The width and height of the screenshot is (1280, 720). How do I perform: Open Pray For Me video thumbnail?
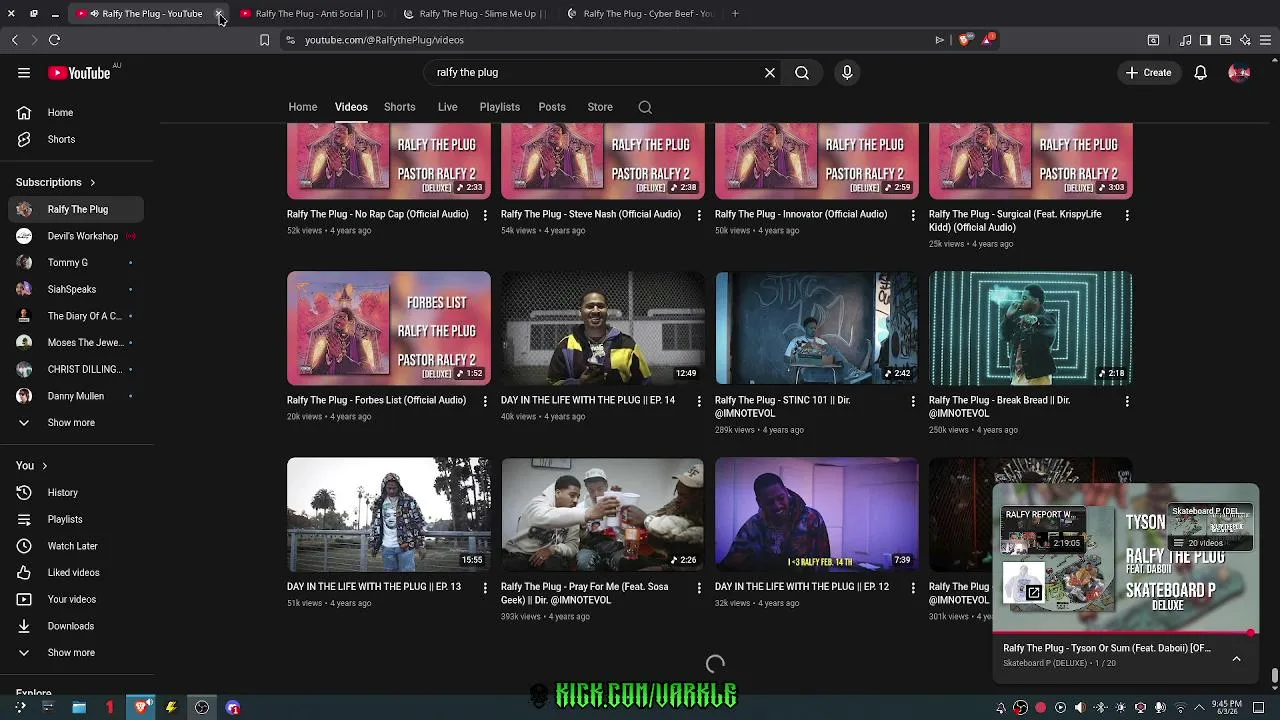pyautogui.click(x=602, y=514)
